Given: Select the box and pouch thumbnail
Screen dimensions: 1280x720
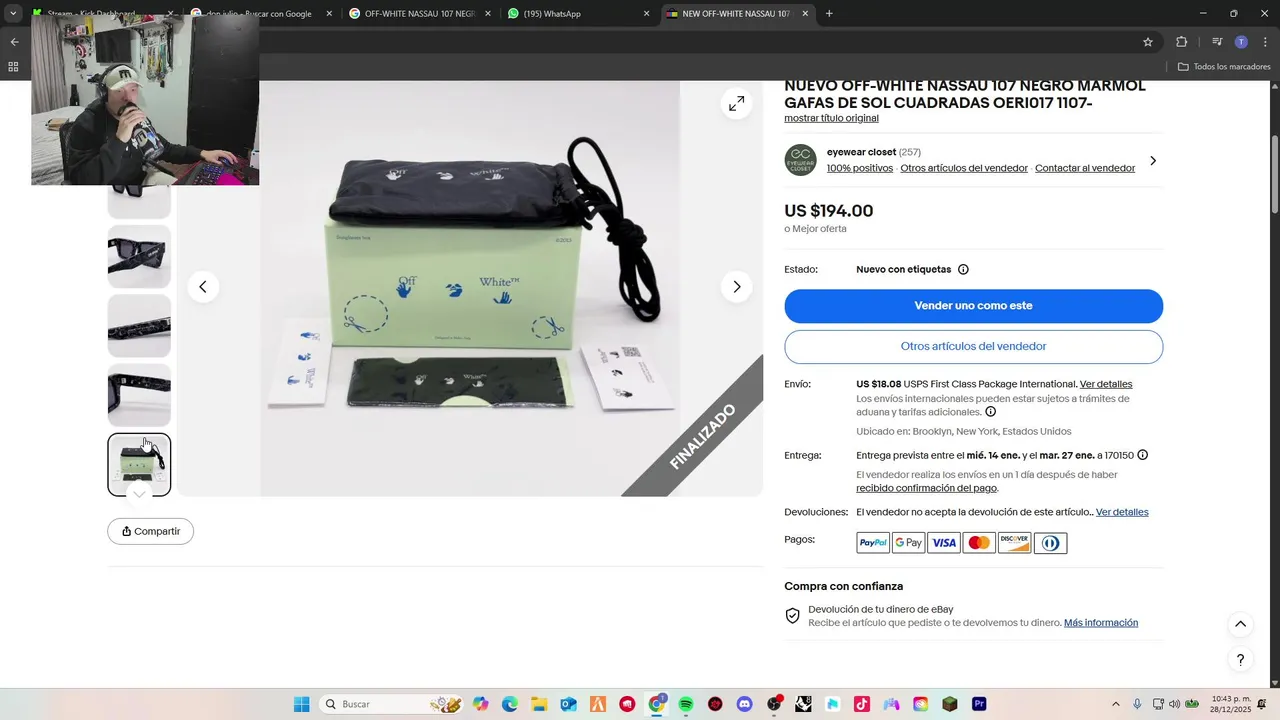Looking at the screenshot, I should pos(139,465).
